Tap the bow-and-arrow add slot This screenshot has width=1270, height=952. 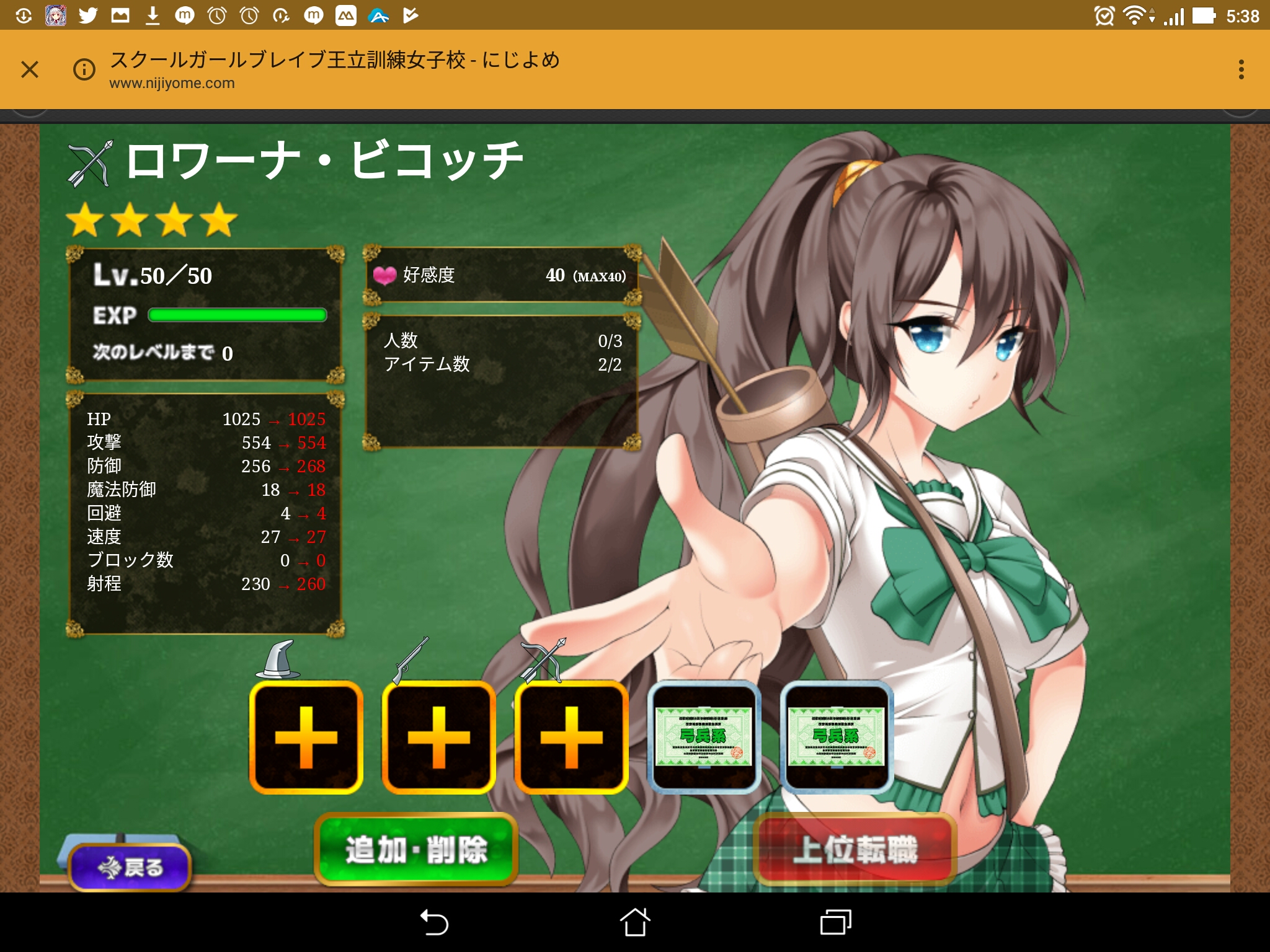point(571,738)
